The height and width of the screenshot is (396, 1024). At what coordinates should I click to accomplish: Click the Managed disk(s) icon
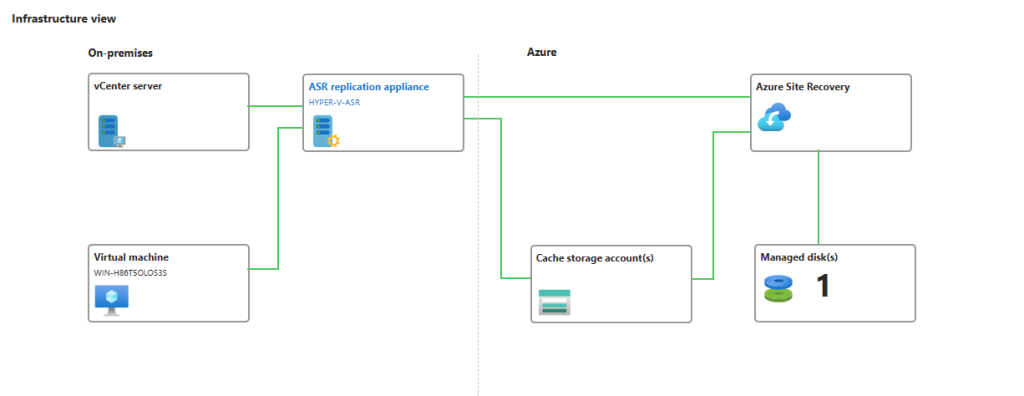pyautogui.click(x=778, y=288)
